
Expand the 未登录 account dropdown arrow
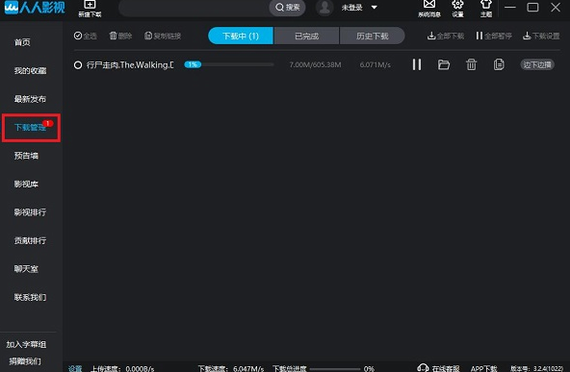pyautogui.click(x=374, y=7)
